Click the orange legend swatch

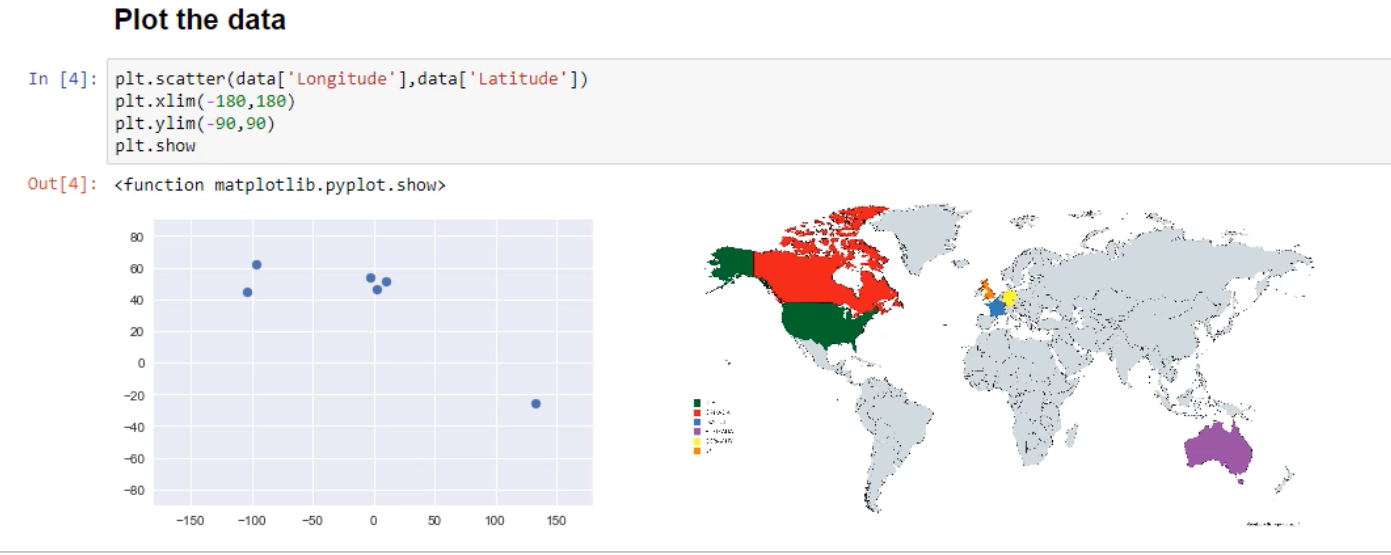pyautogui.click(x=697, y=451)
